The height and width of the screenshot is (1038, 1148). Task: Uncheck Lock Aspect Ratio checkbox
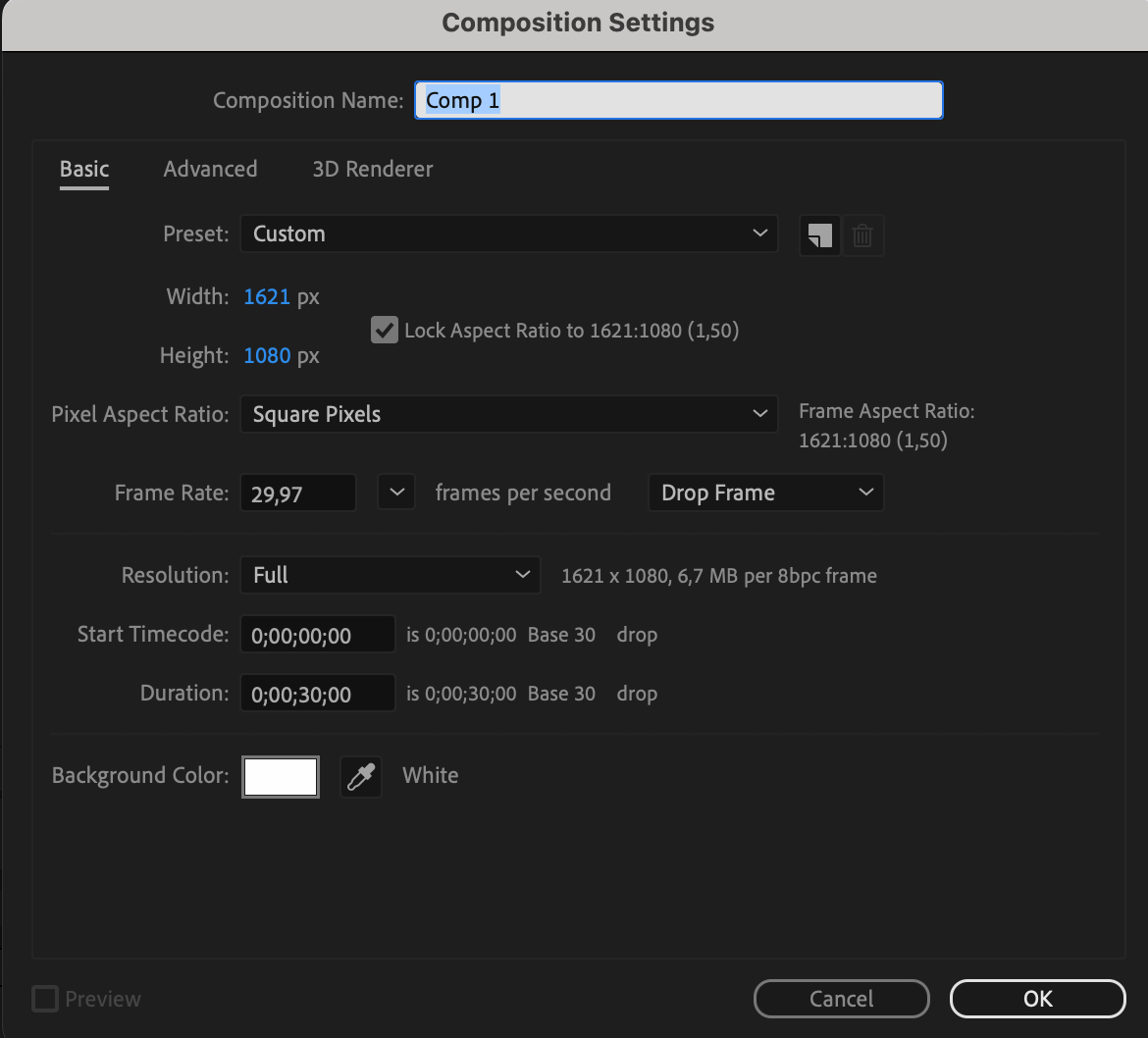[384, 330]
